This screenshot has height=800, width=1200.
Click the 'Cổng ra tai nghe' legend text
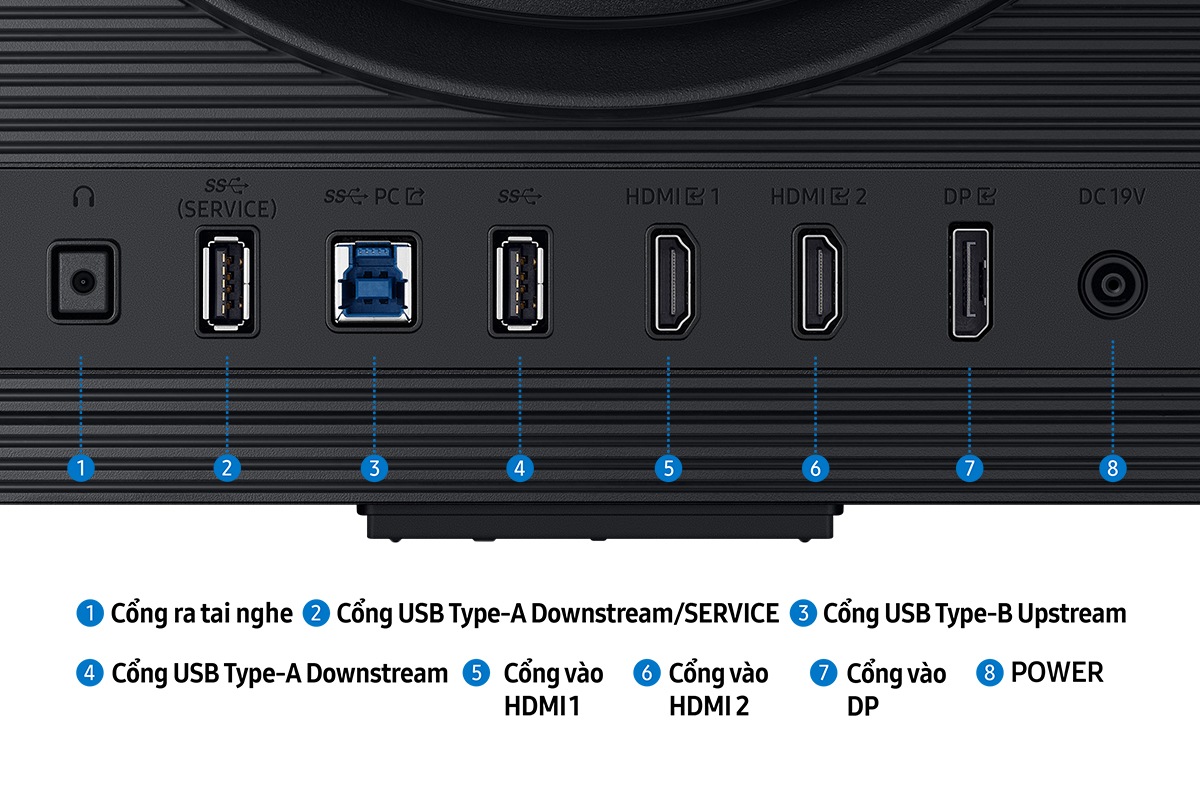pyautogui.click(x=202, y=613)
